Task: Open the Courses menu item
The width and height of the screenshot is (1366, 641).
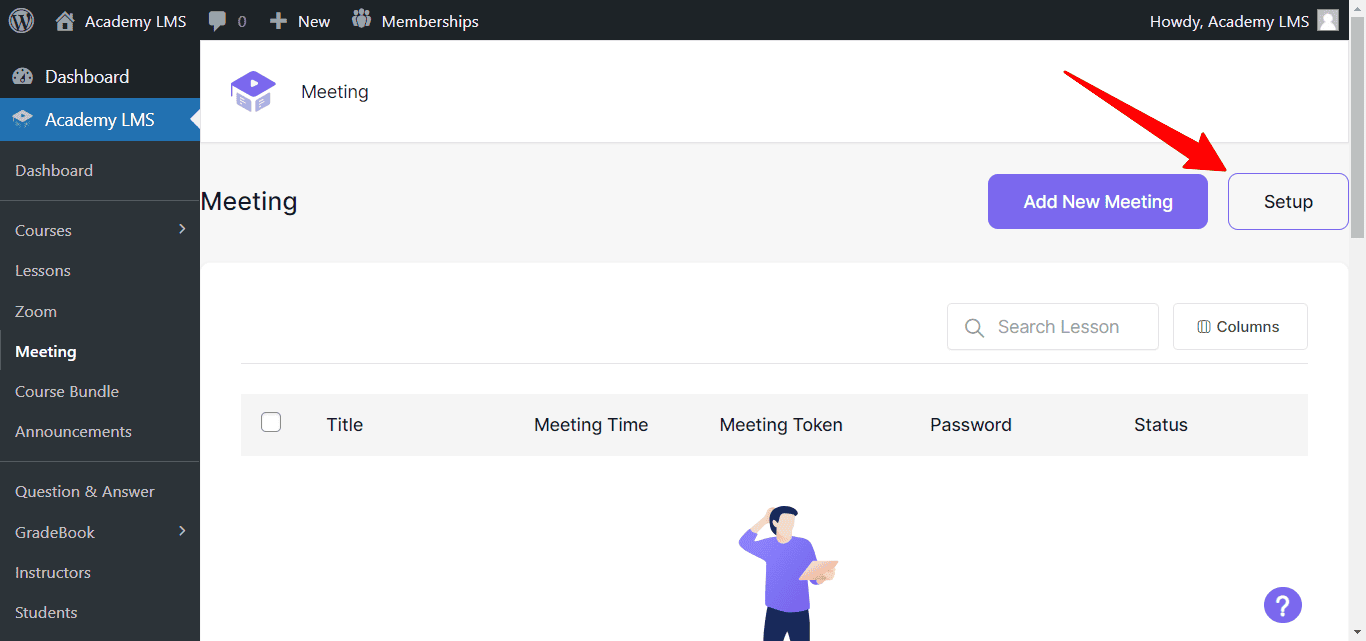Action: [43, 231]
